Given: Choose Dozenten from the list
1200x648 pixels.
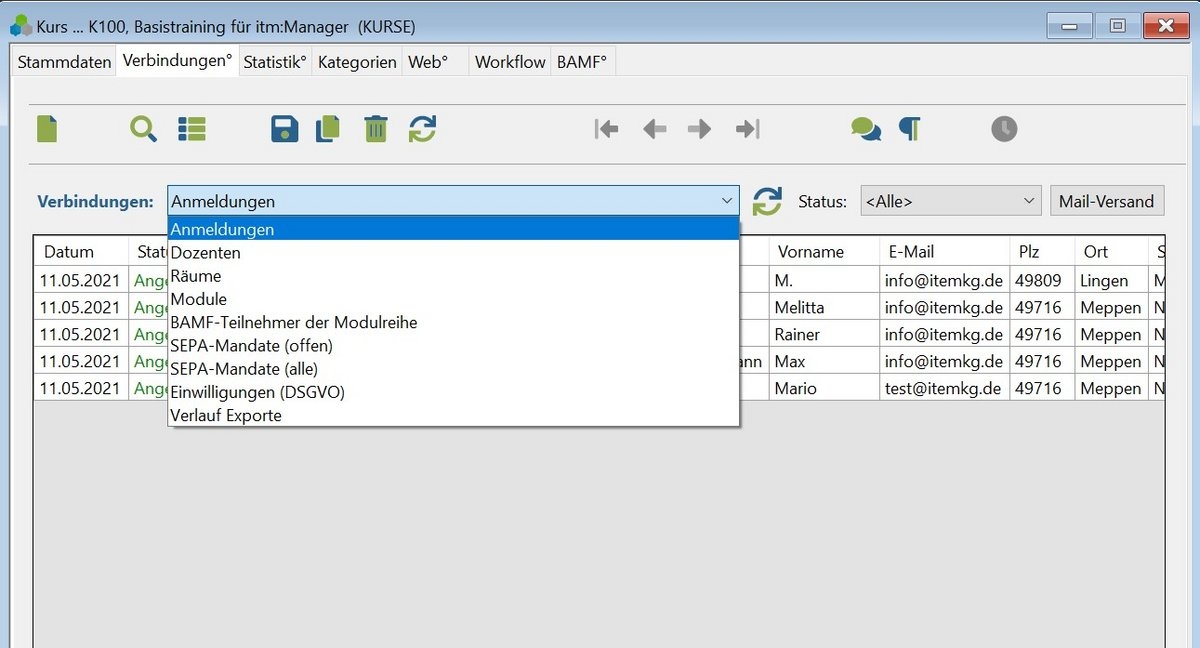Looking at the screenshot, I should click(x=454, y=253).
